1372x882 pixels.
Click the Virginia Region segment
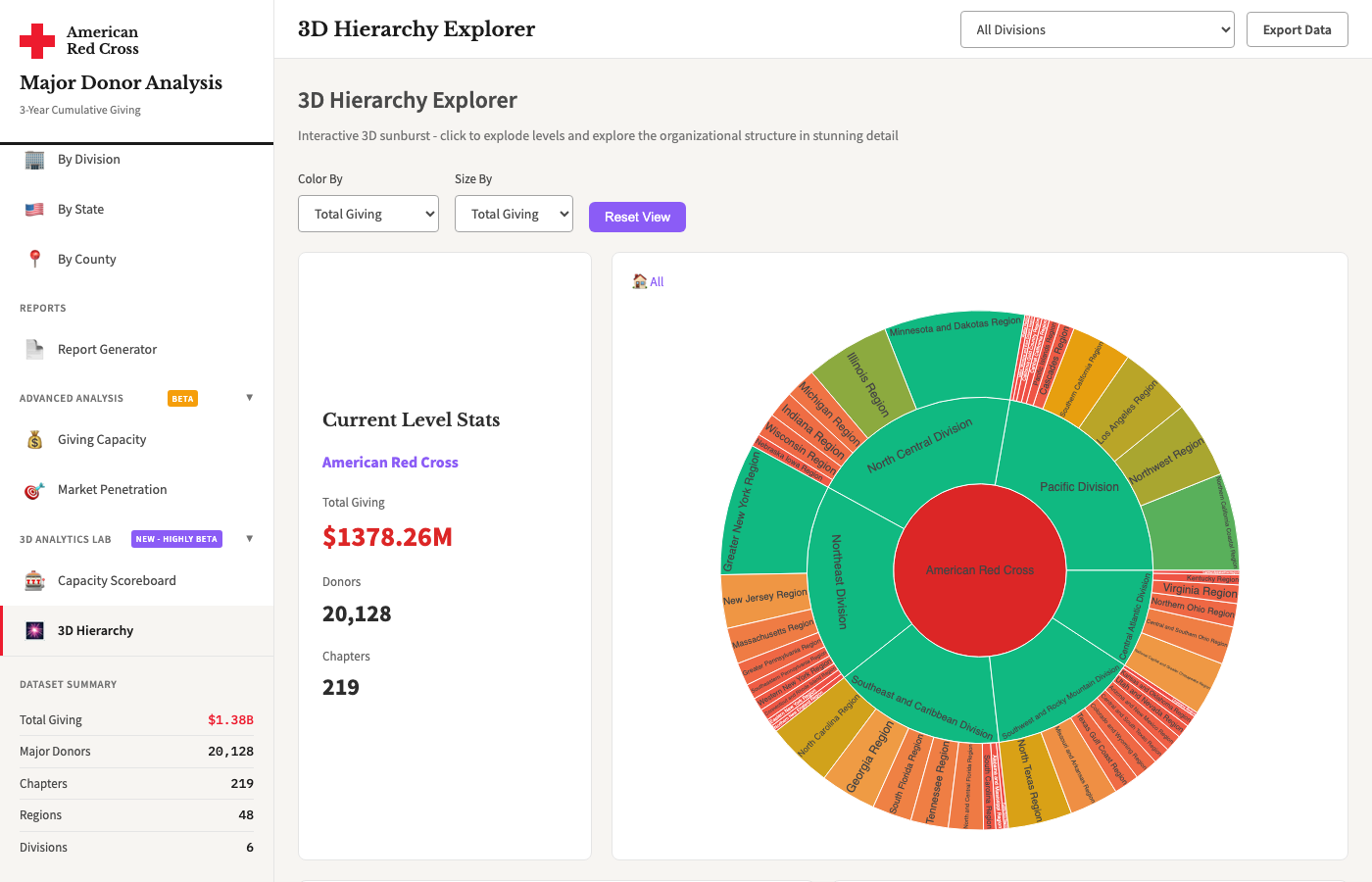click(1200, 591)
